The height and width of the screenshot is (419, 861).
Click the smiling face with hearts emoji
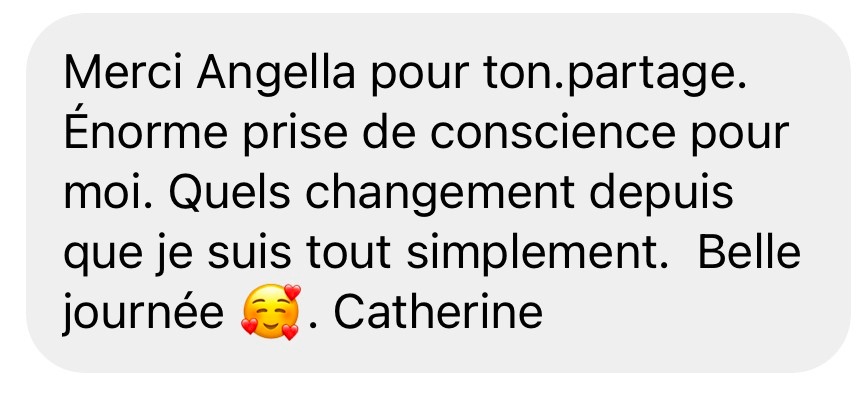pos(271,312)
